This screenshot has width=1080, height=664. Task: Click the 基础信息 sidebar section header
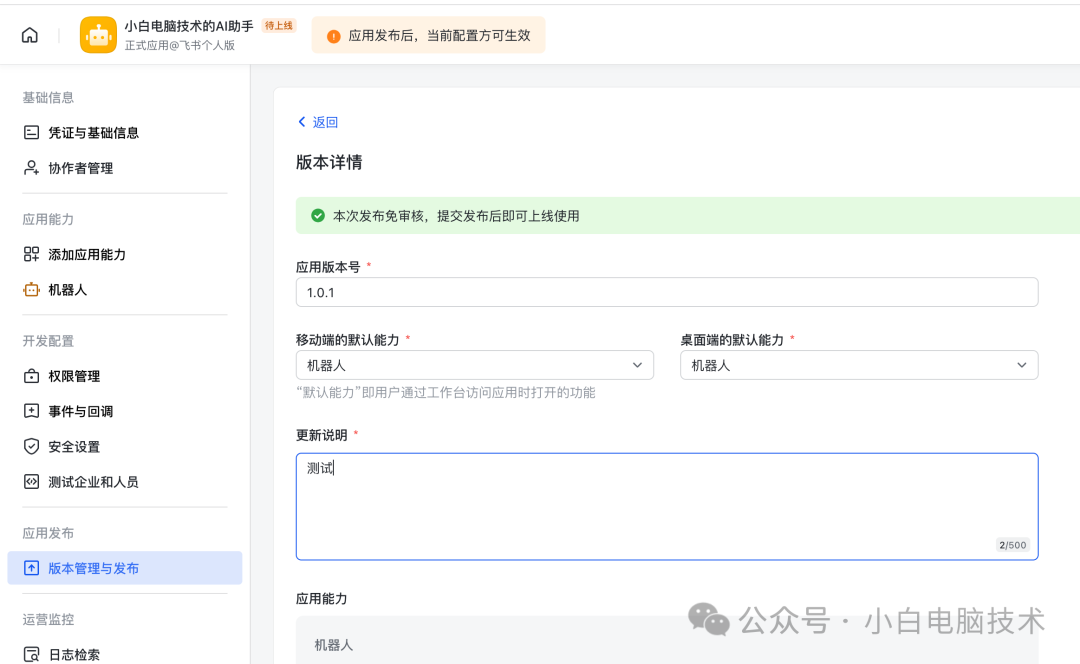click(x=48, y=97)
